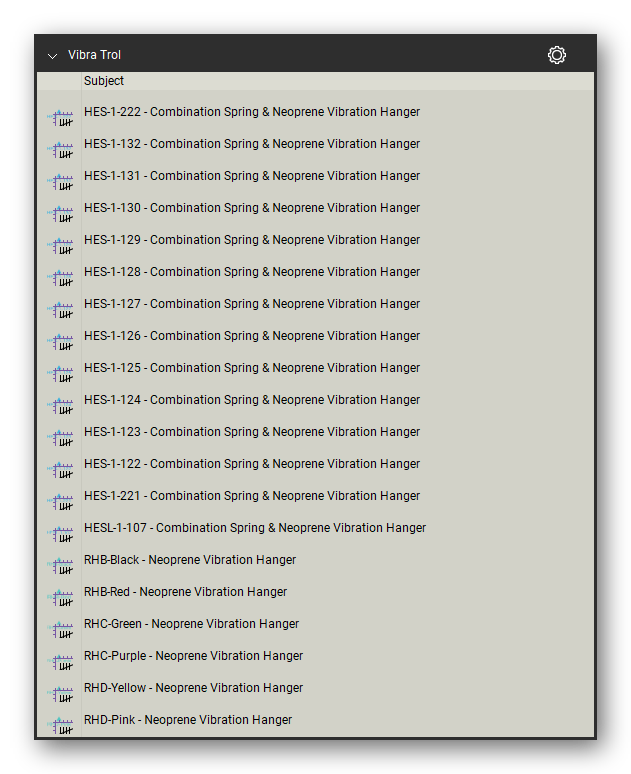Select the hanger icon beside HES-1-128

click(x=60, y=278)
